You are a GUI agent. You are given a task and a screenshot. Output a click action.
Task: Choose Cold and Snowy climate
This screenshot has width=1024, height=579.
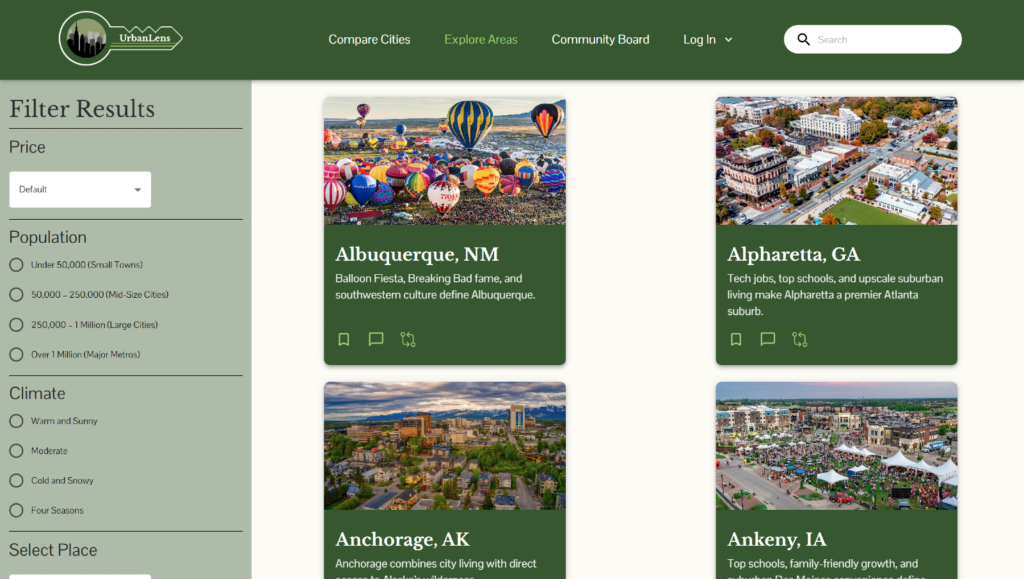(x=16, y=481)
